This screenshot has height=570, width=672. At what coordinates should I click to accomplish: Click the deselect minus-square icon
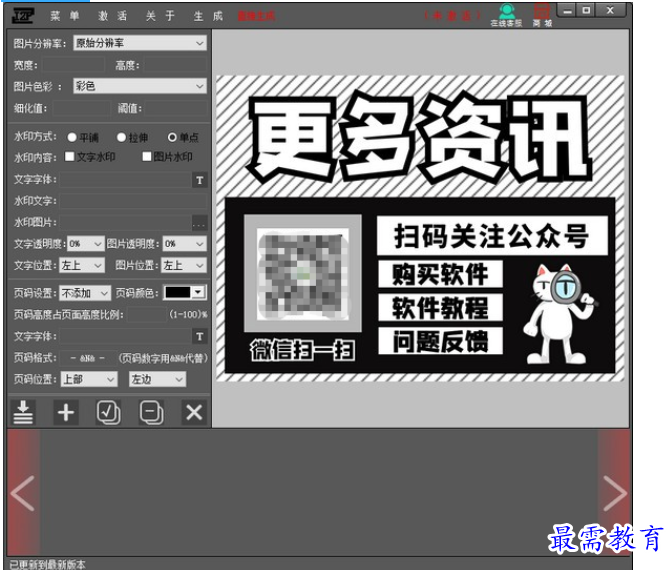pos(151,412)
